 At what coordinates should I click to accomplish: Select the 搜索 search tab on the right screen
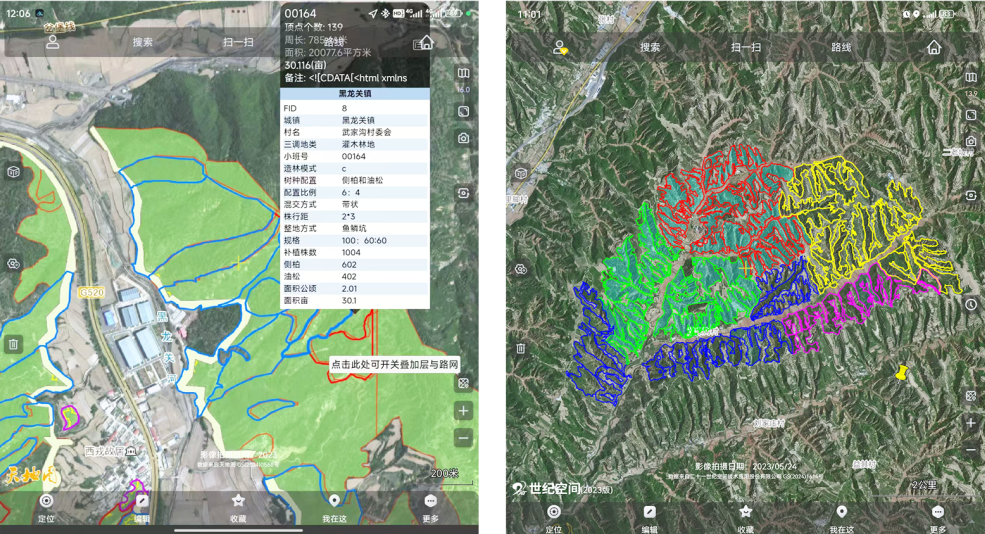click(650, 47)
